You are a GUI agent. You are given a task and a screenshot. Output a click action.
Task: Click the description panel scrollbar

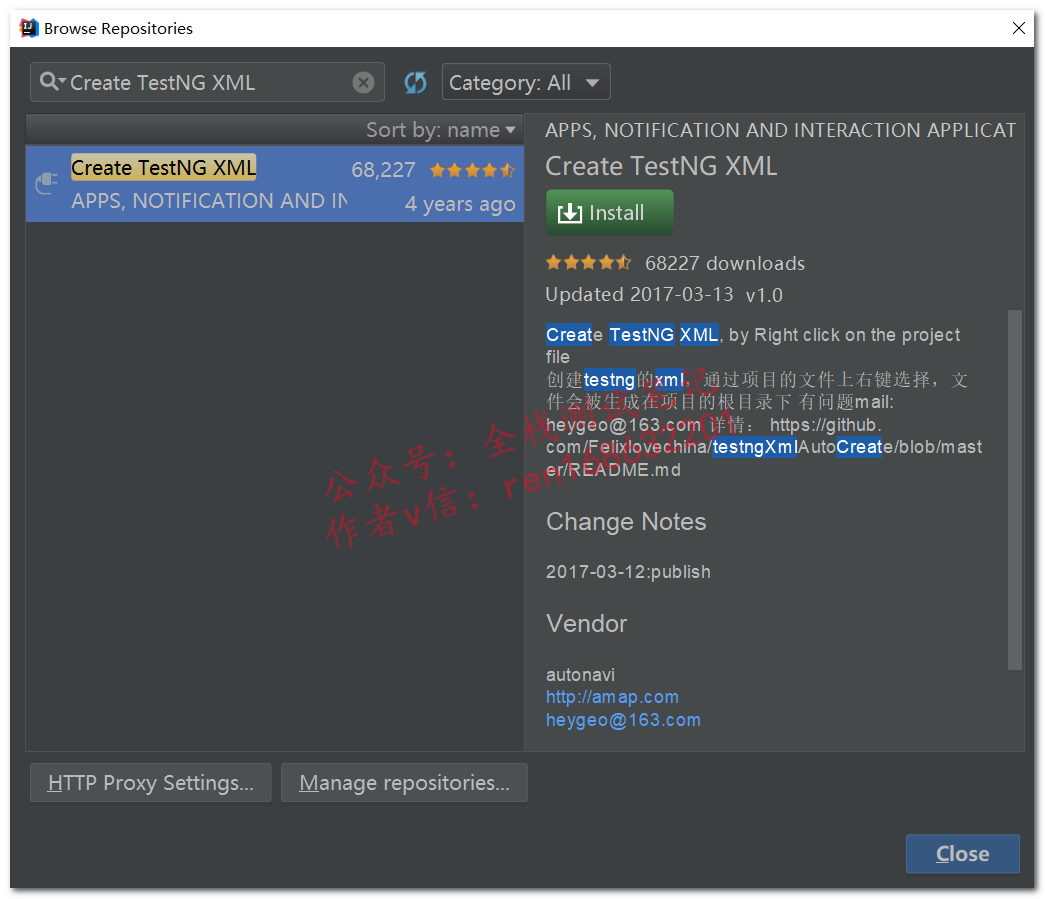coord(1014,489)
